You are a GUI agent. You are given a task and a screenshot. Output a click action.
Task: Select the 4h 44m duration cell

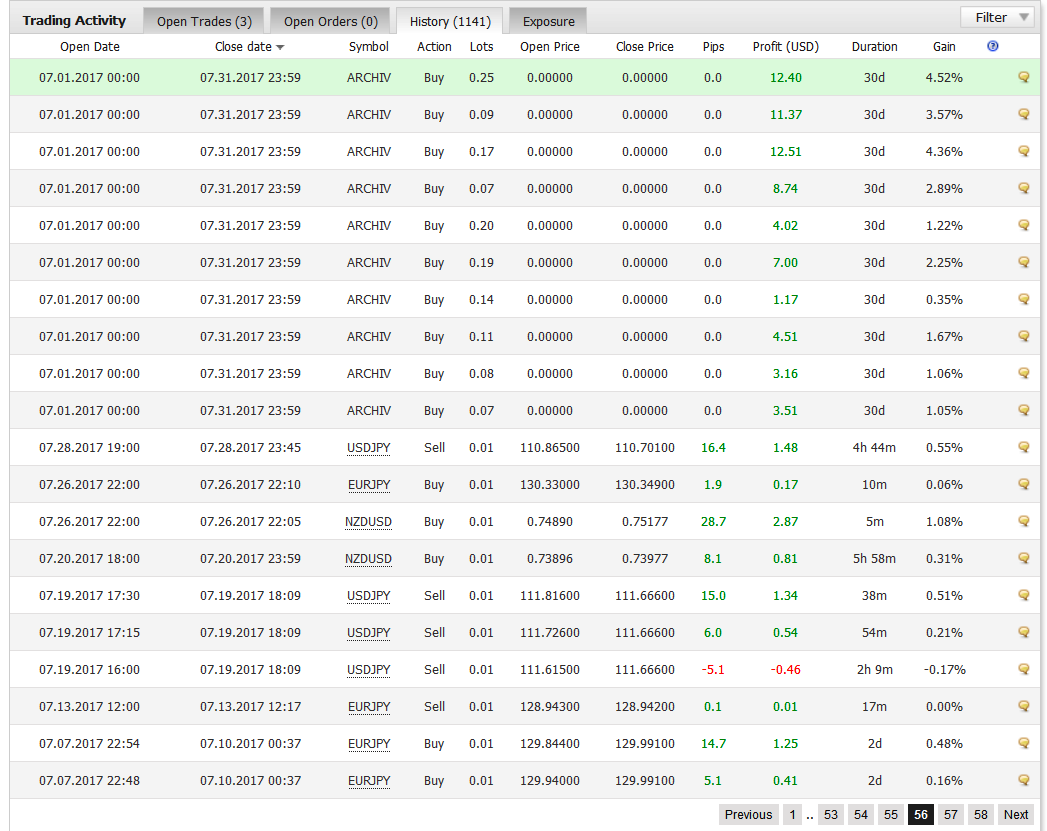[874, 447]
